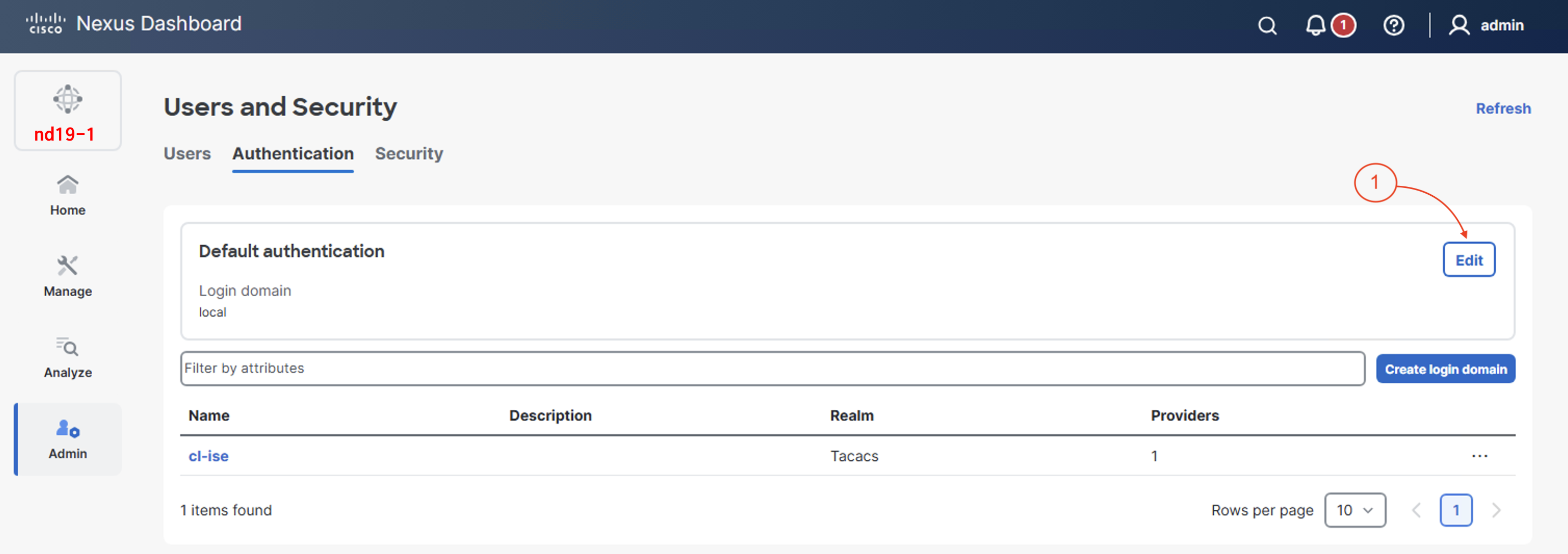The height and width of the screenshot is (554, 1568).
Task: Select the Admin sidebar item
Action: [x=68, y=439]
